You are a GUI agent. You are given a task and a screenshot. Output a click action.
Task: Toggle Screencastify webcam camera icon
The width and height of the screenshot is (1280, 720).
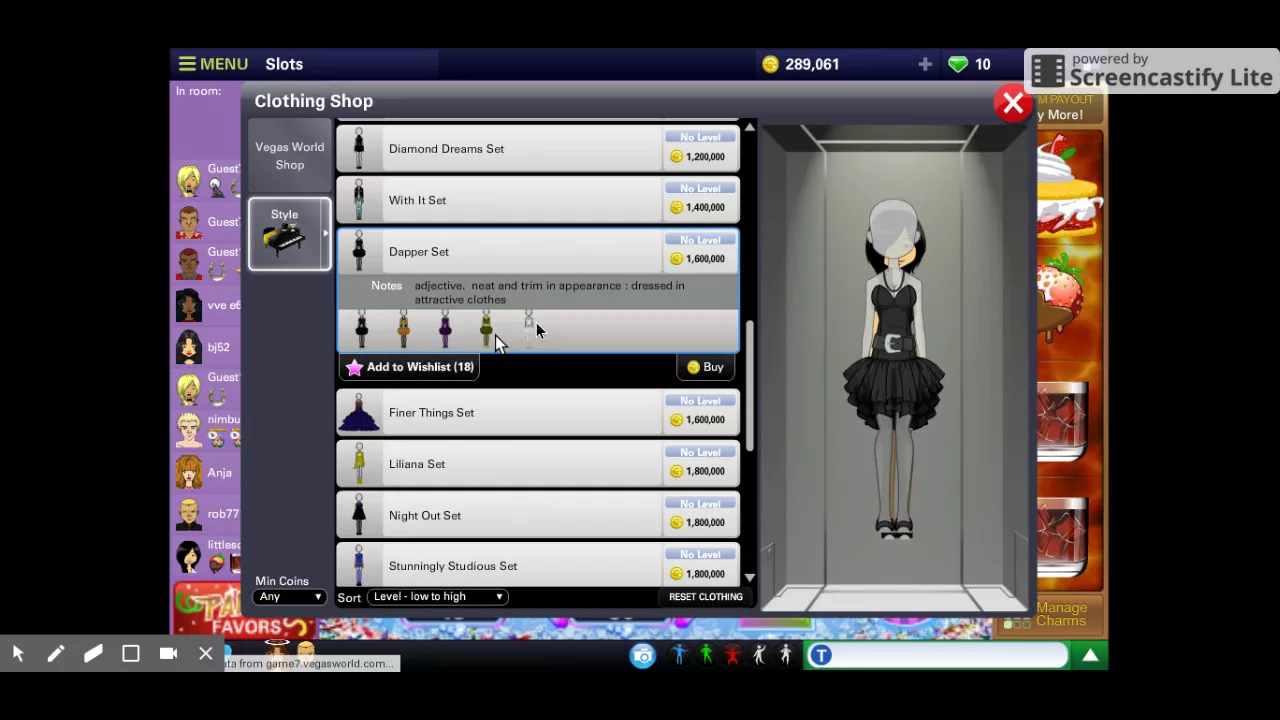[x=168, y=653]
